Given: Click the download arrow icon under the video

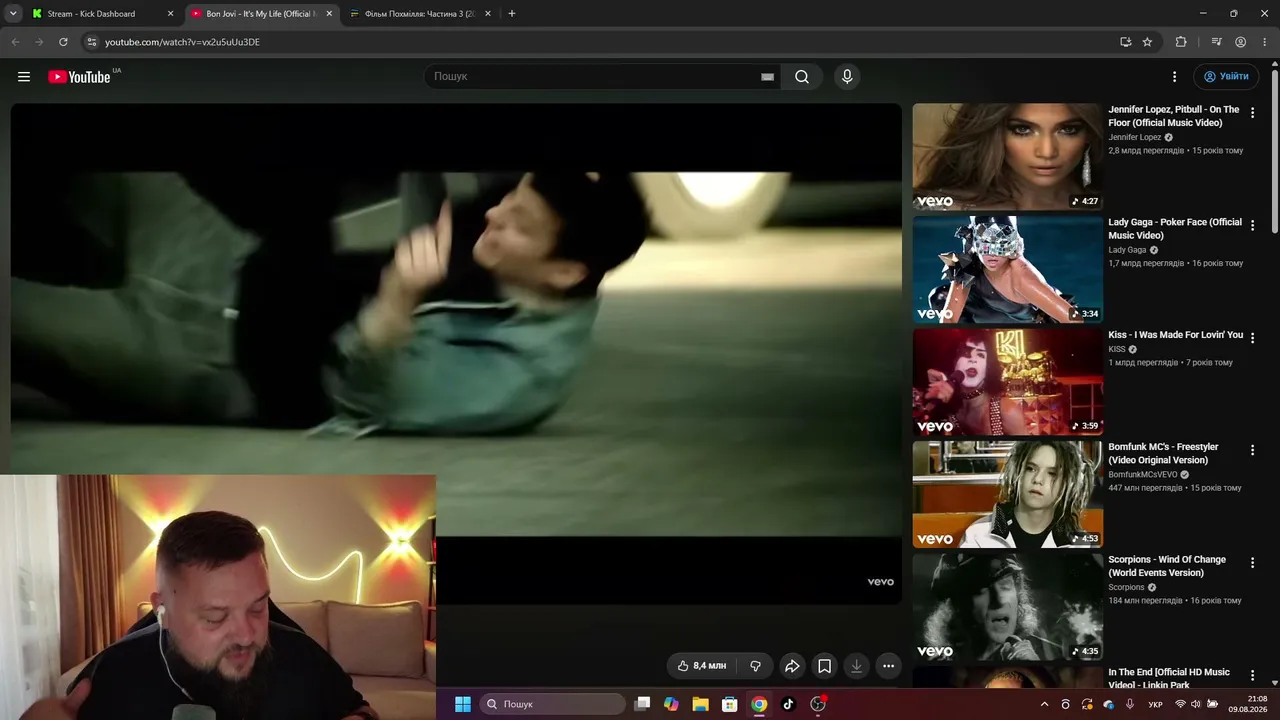Looking at the screenshot, I should tap(856, 666).
